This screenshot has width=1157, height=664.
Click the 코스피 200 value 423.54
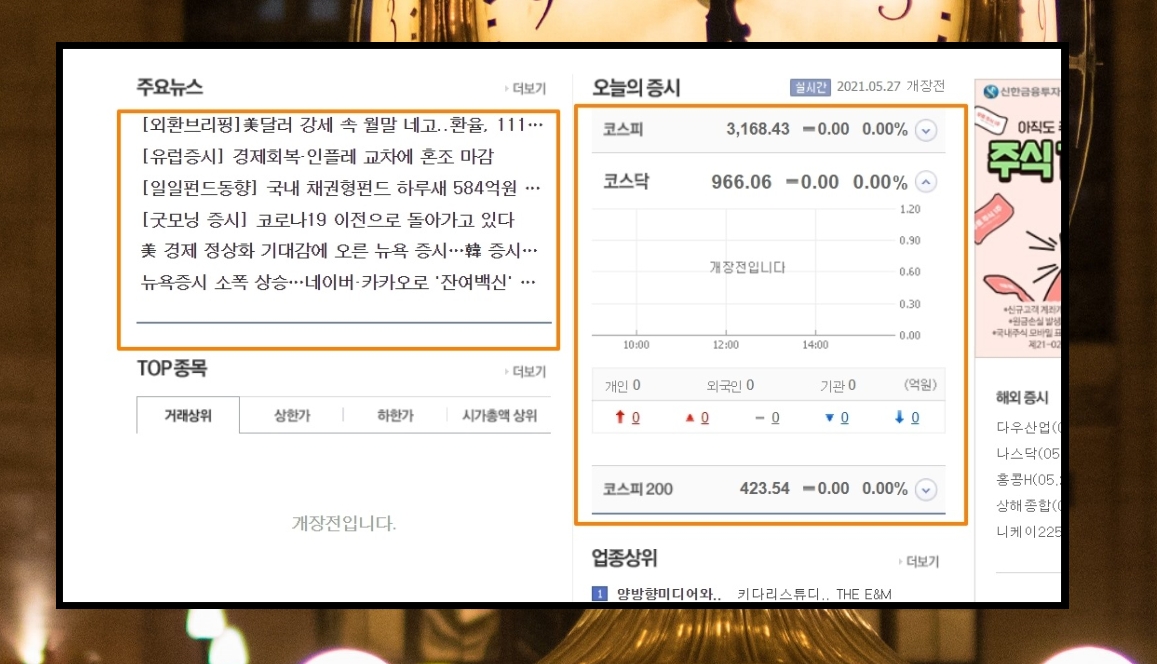click(764, 488)
